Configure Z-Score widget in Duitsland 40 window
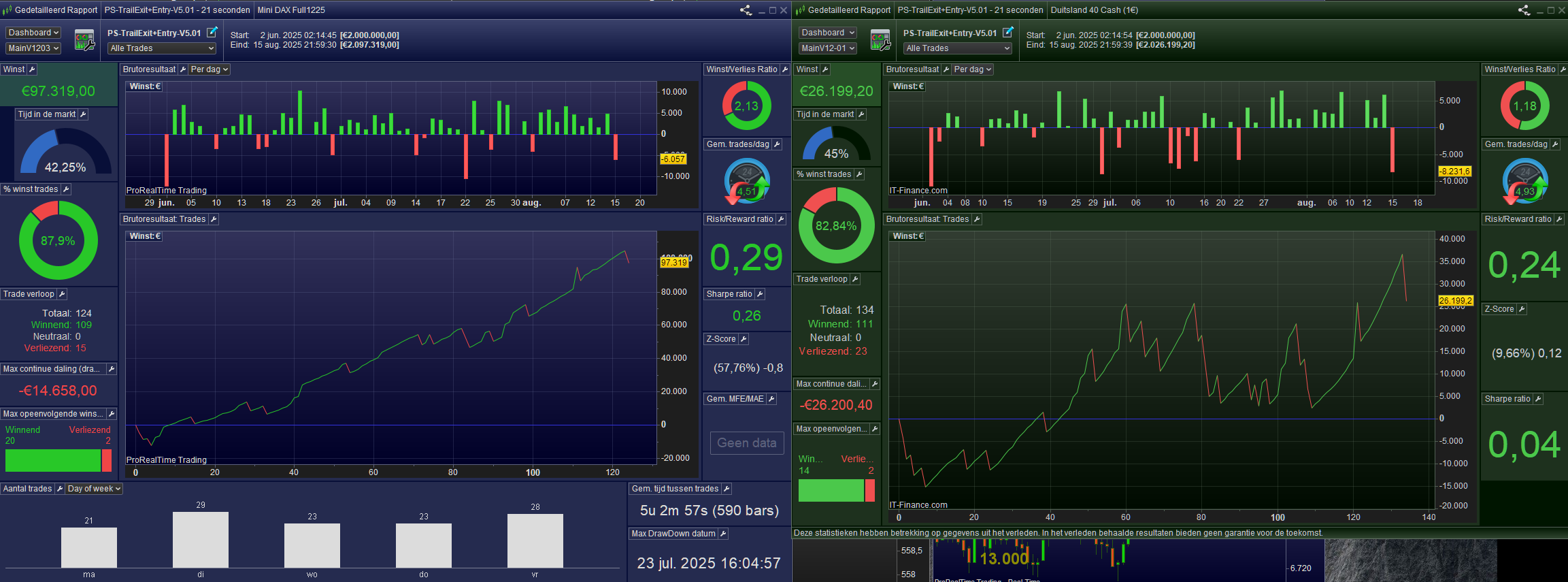The width and height of the screenshot is (1568, 582). pos(1522,309)
